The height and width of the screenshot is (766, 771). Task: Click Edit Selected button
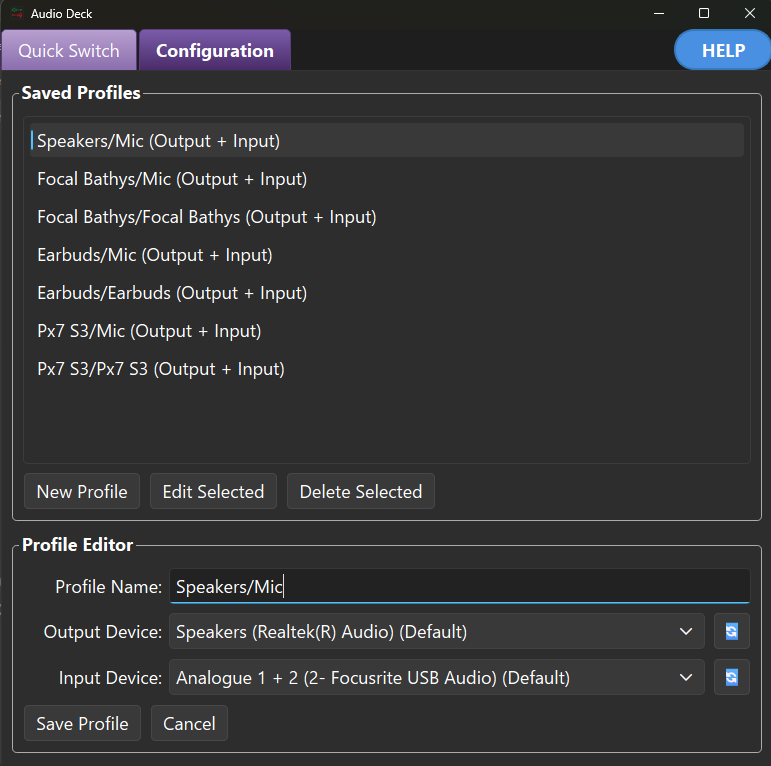[213, 491]
